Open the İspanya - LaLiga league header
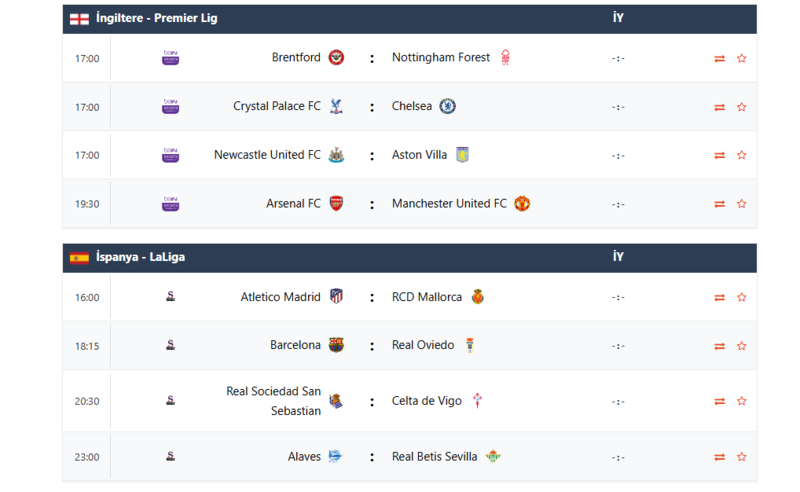This screenshot has width=800, height=492. click(x=140, y=257)
